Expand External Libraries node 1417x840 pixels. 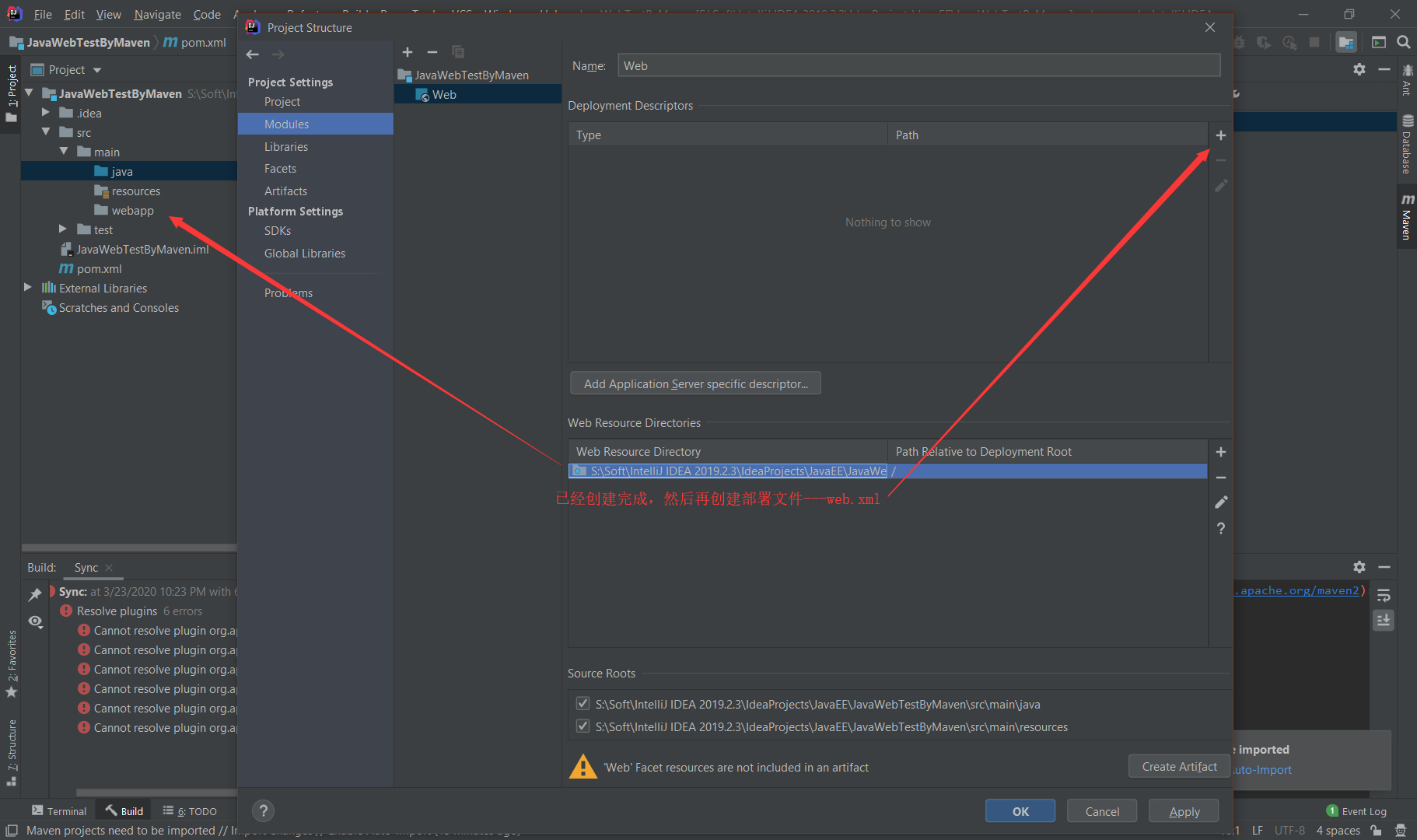28,288
